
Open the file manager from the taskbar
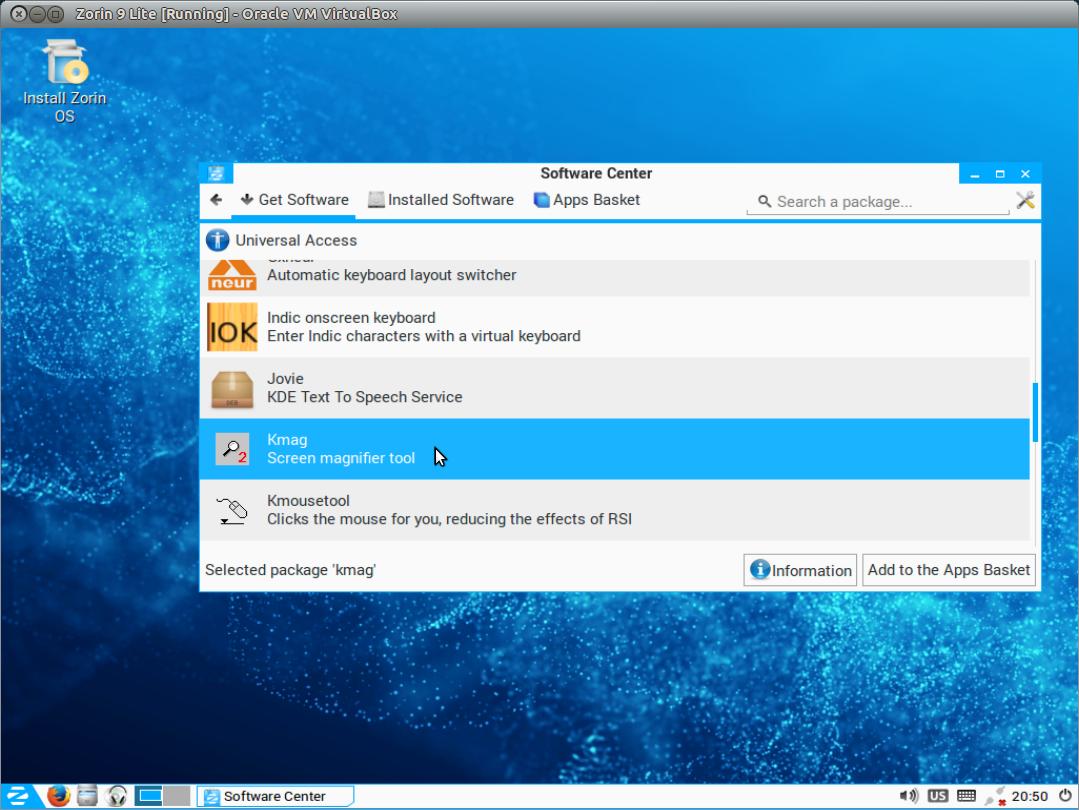click(x=88, y=796)
